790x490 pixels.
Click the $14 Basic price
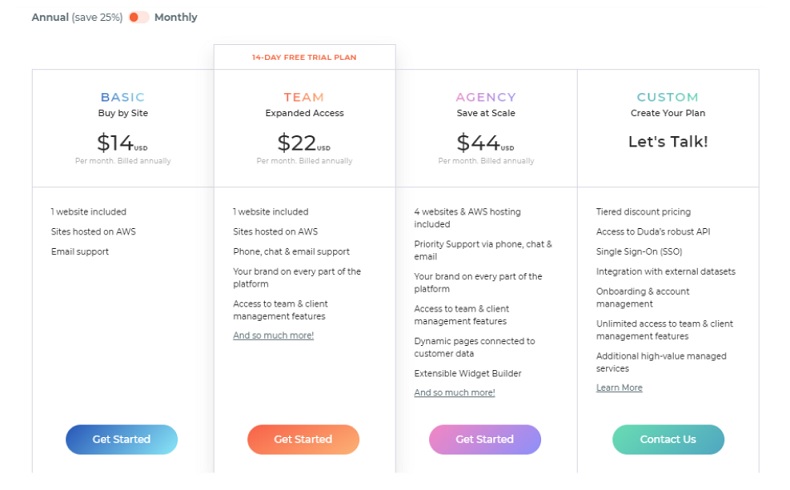[x=122, y=143]
